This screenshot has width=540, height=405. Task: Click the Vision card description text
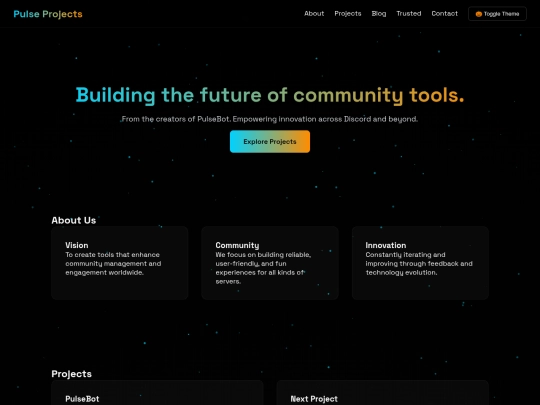[113, 263]
